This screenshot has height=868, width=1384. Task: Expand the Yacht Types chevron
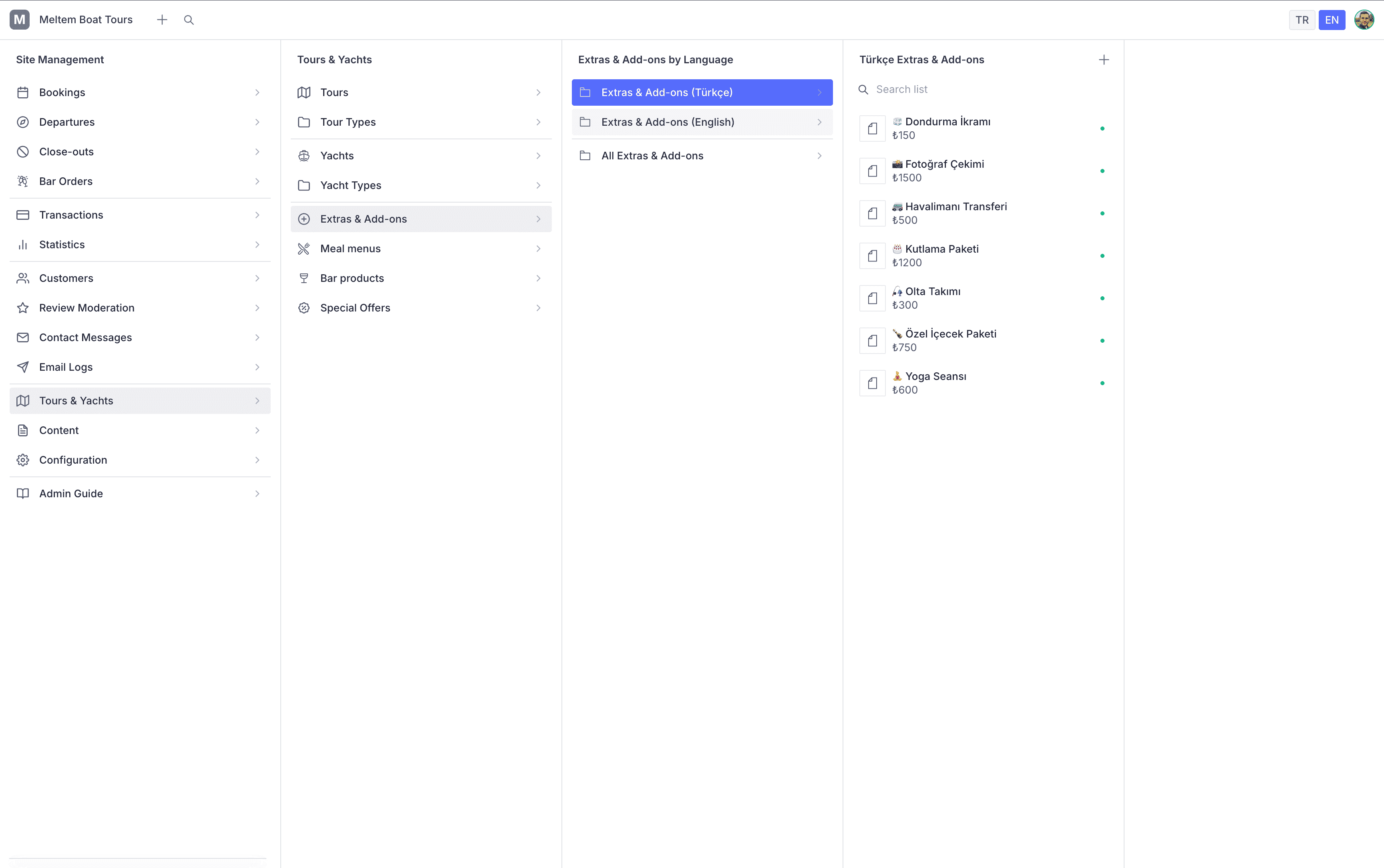pos(539,185)
